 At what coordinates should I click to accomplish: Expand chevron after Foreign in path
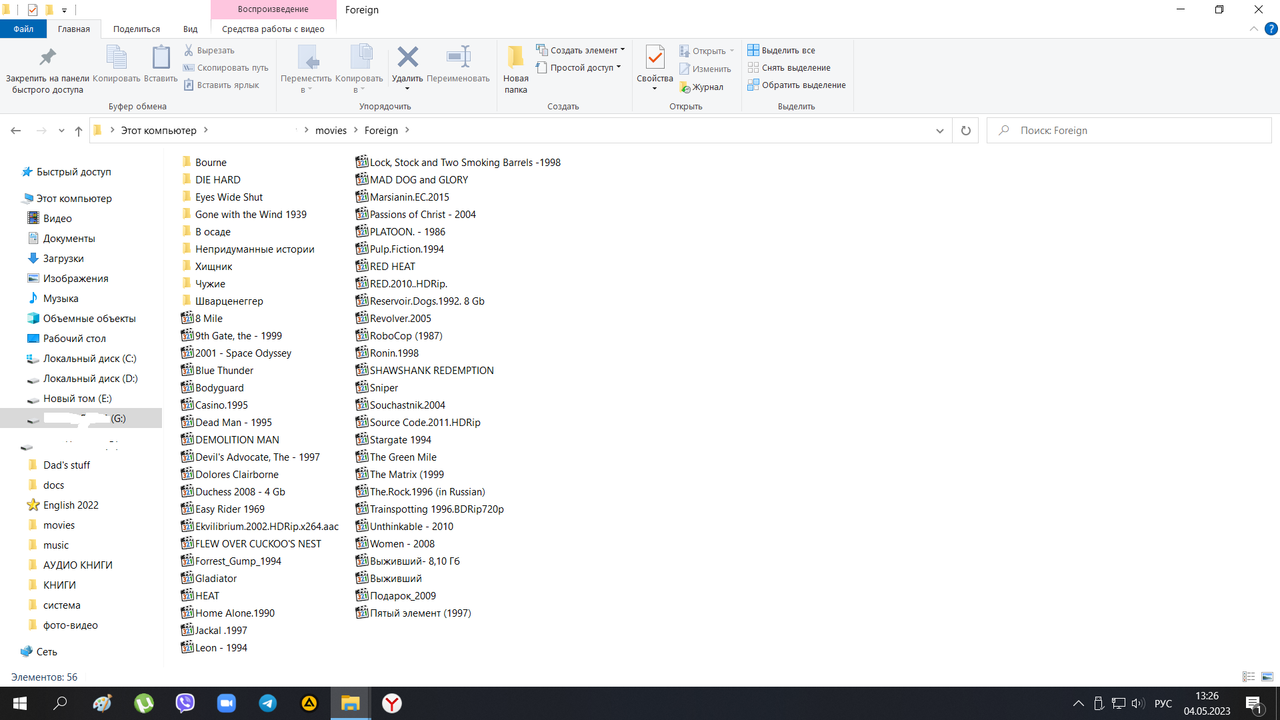[408, 130]
